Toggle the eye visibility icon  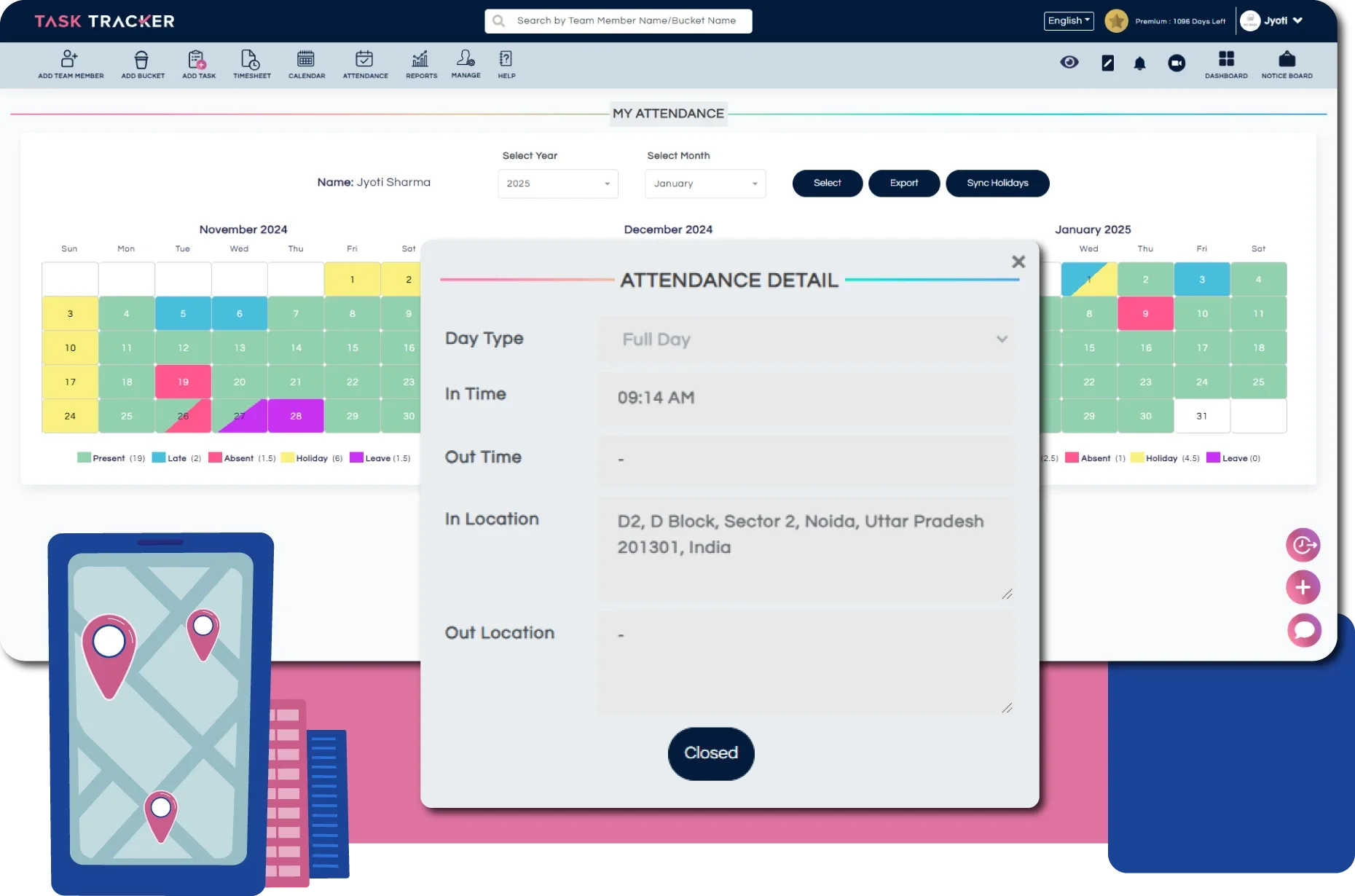click(x=1069, y=63)
